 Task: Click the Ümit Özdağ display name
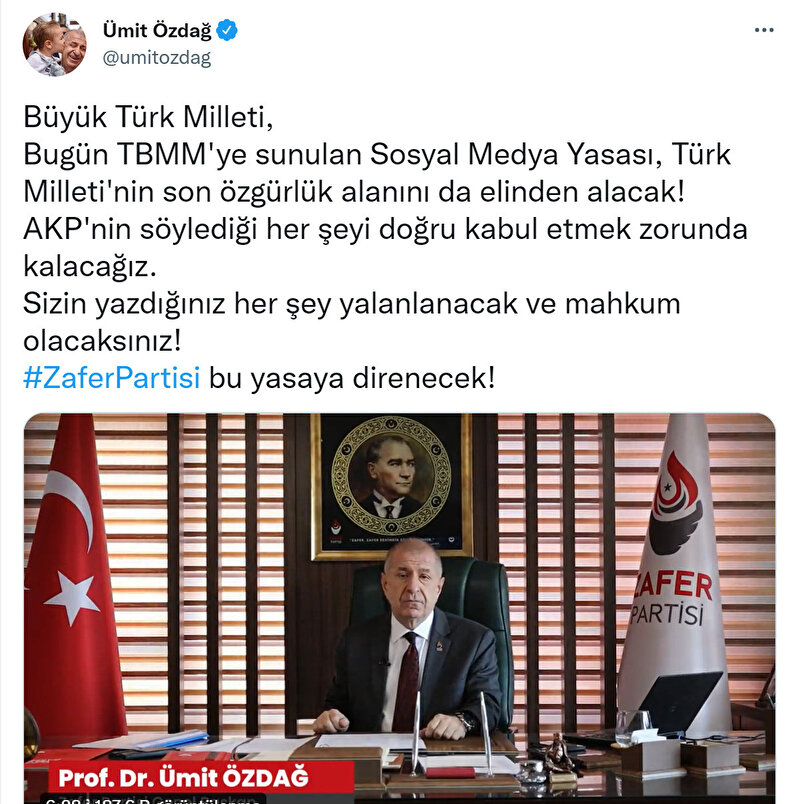pyautogui.click(x=157, y=30)
